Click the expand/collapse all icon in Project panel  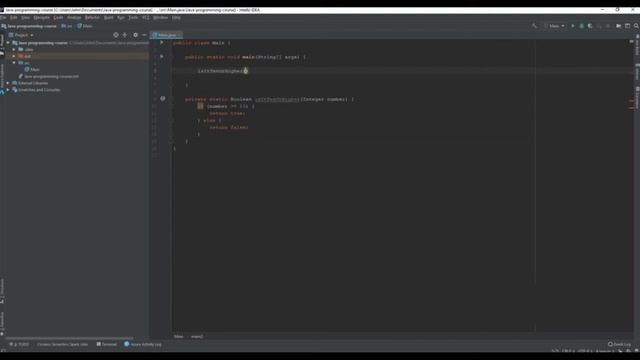click(125, 35)
